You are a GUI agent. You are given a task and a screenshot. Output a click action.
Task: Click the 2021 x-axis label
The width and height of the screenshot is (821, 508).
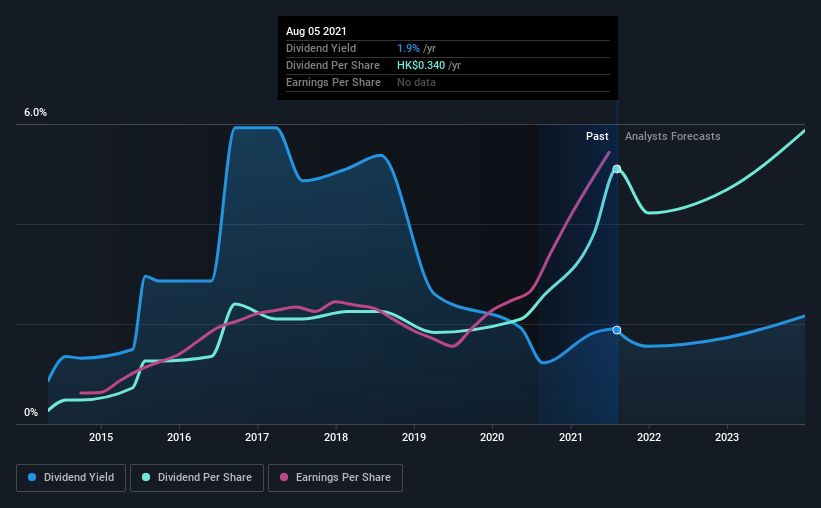(571, 437)
